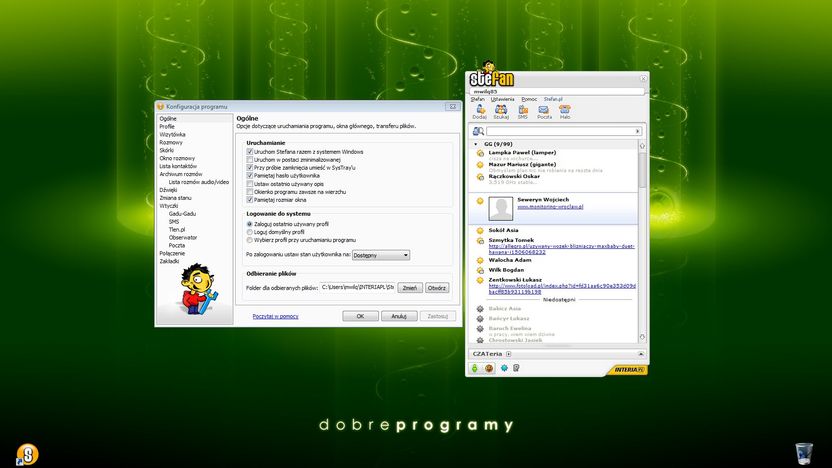Screen dimensions: 832x468
Task: Click the OK button in configuration dialog
Action: (x=360, y=316)
